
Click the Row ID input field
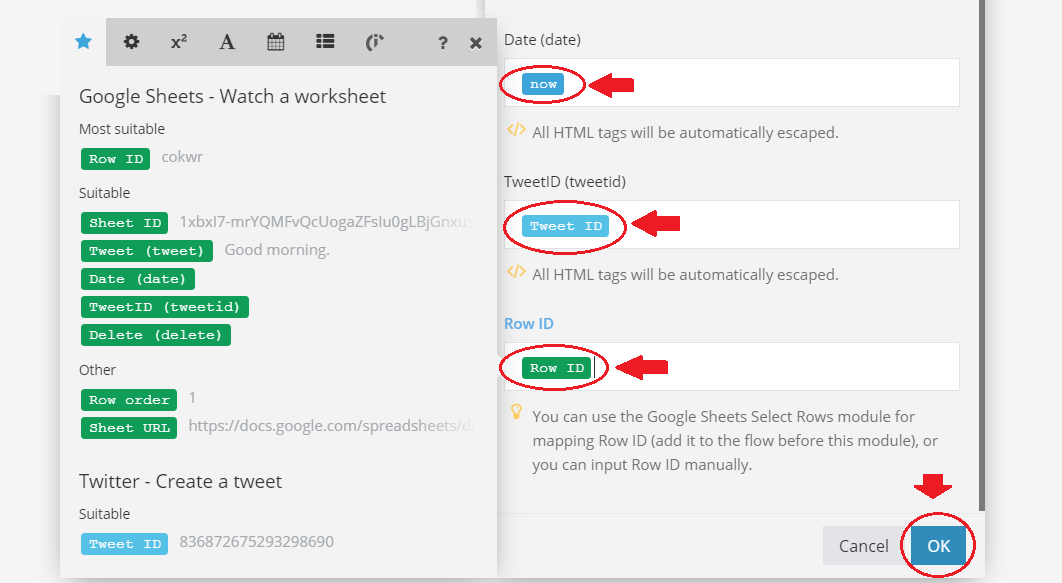click(731, 366)
